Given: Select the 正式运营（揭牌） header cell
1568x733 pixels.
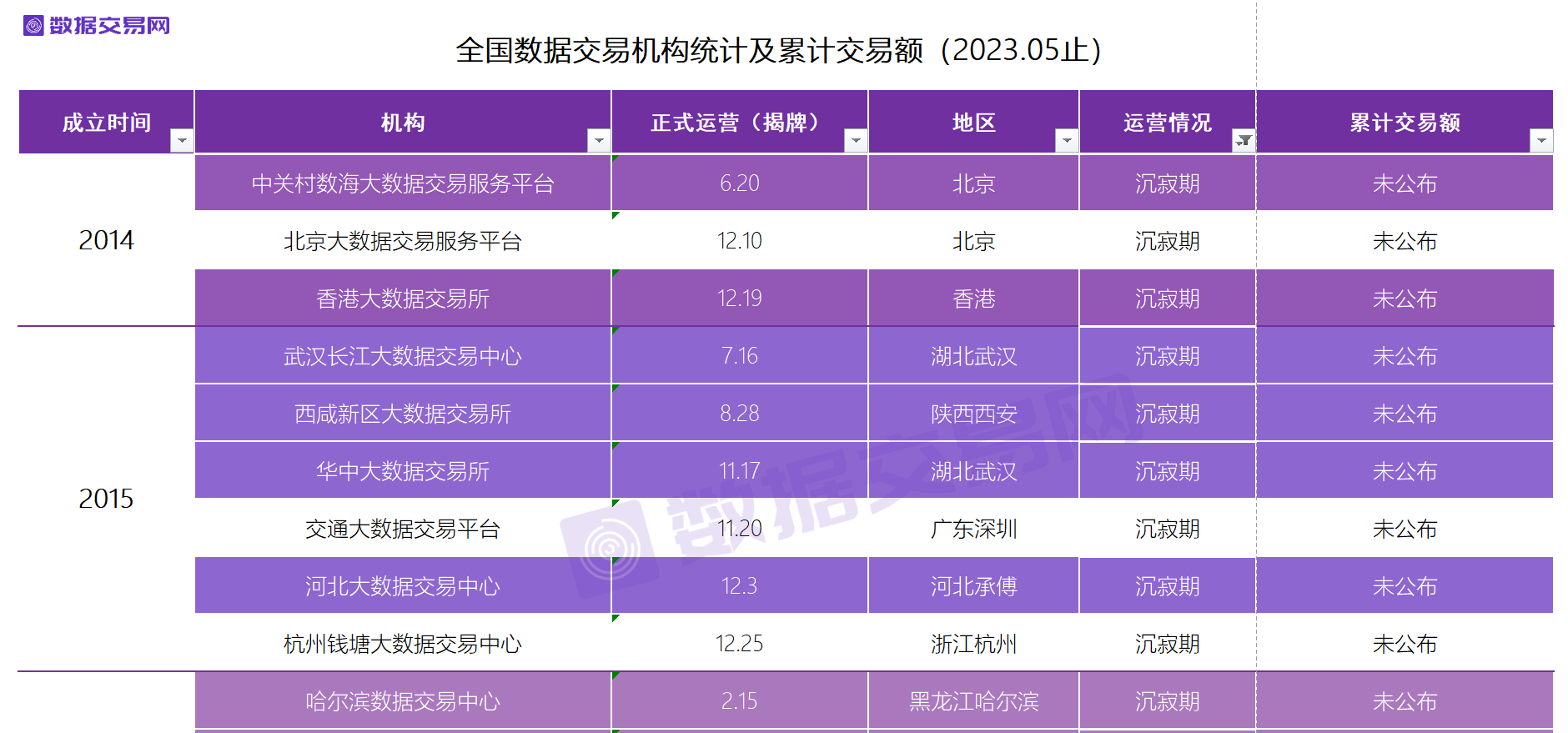Looking at the screenshot, I should [x=740, y=122].
